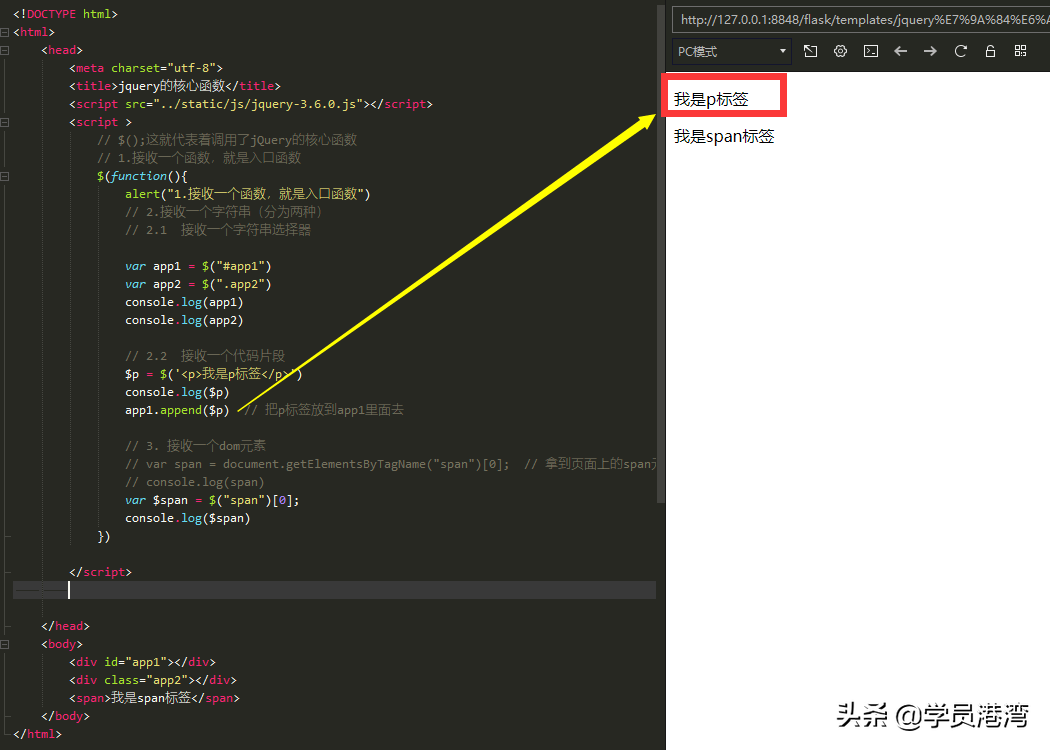The width and height of the screenshot is (1050, 750).
Task: Collapse the <body> block fold marker
Action: pyautogui.click(x=5, y=644)
